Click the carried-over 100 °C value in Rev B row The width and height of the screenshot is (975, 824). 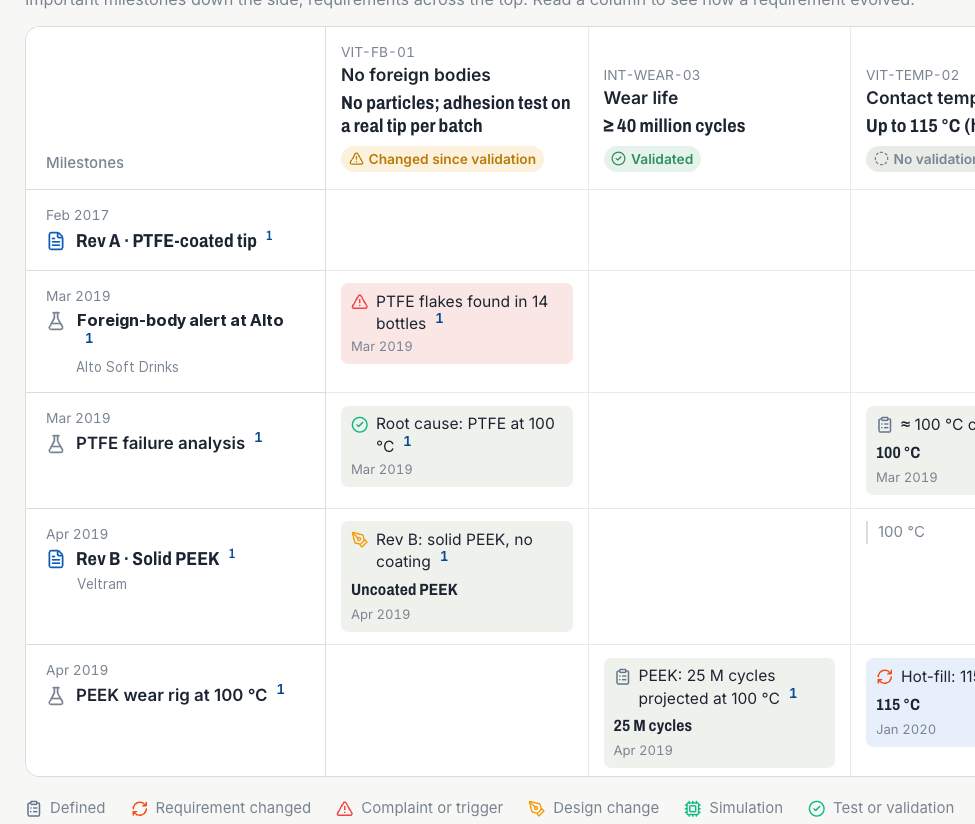pyautogui.click(x=901, y=532)
